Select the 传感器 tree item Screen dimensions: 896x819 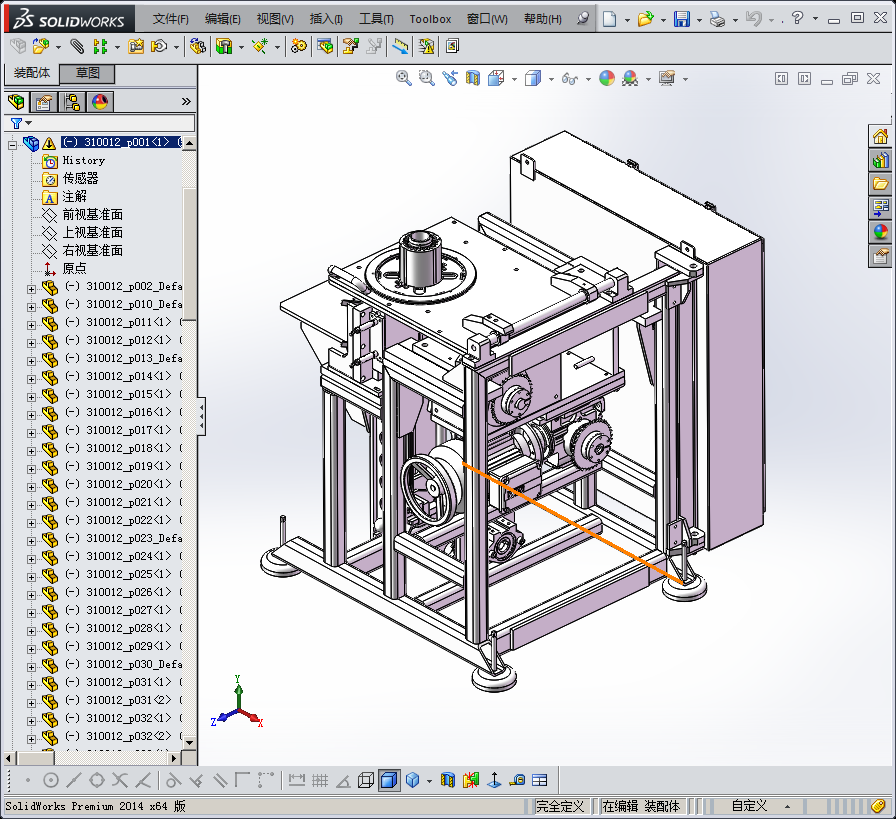[x=81, y=178]
